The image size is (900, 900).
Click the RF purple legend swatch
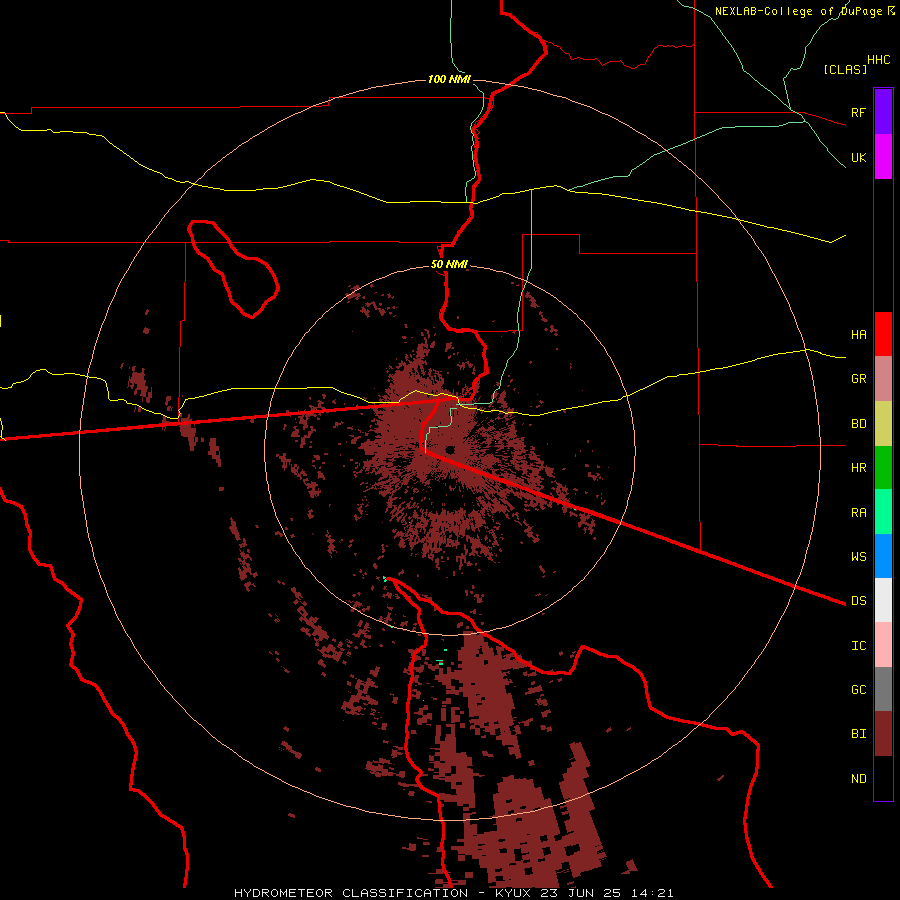pos(883,112)
